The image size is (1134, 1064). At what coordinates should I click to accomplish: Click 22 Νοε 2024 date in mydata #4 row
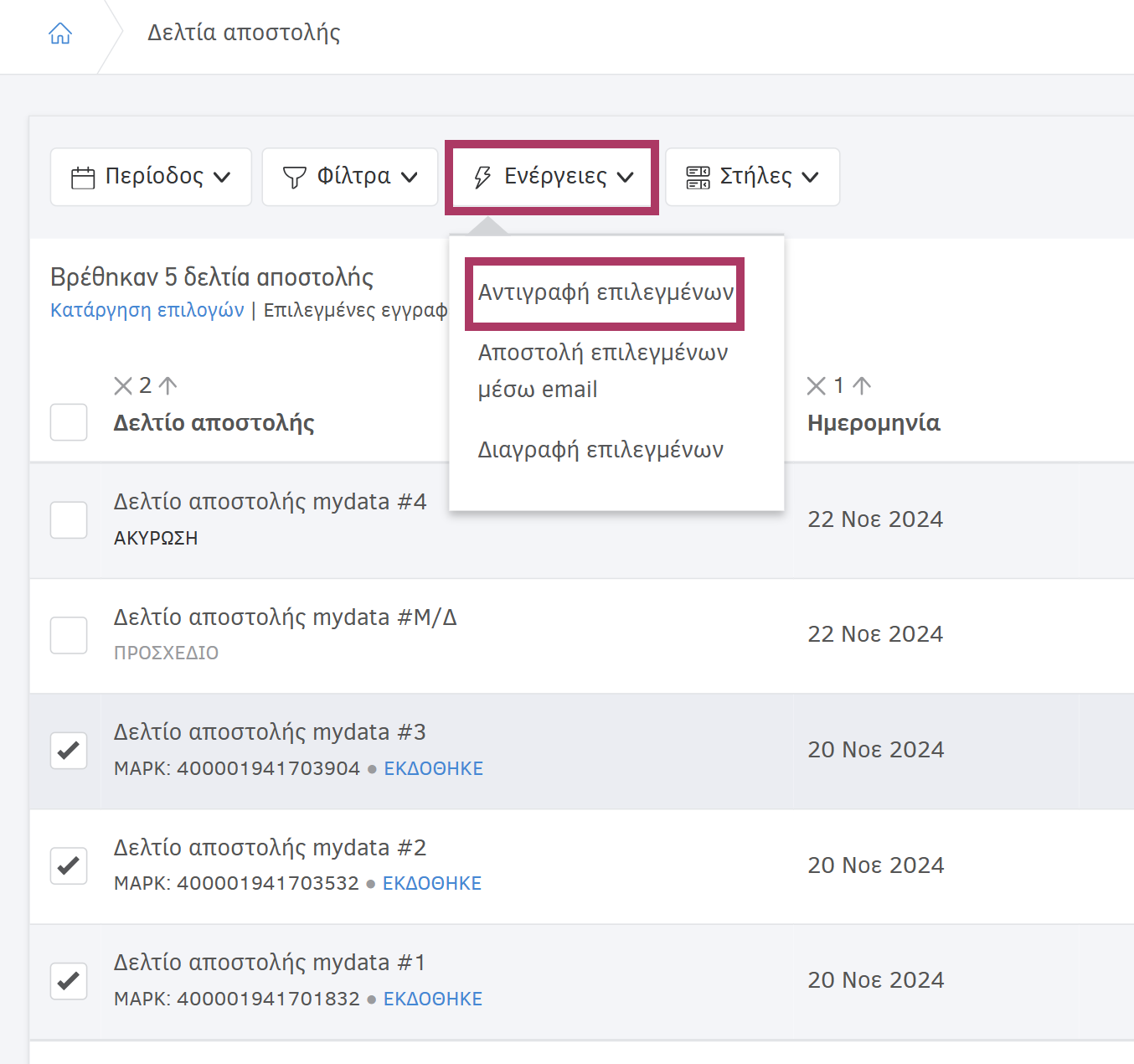(x=875, y=519)
